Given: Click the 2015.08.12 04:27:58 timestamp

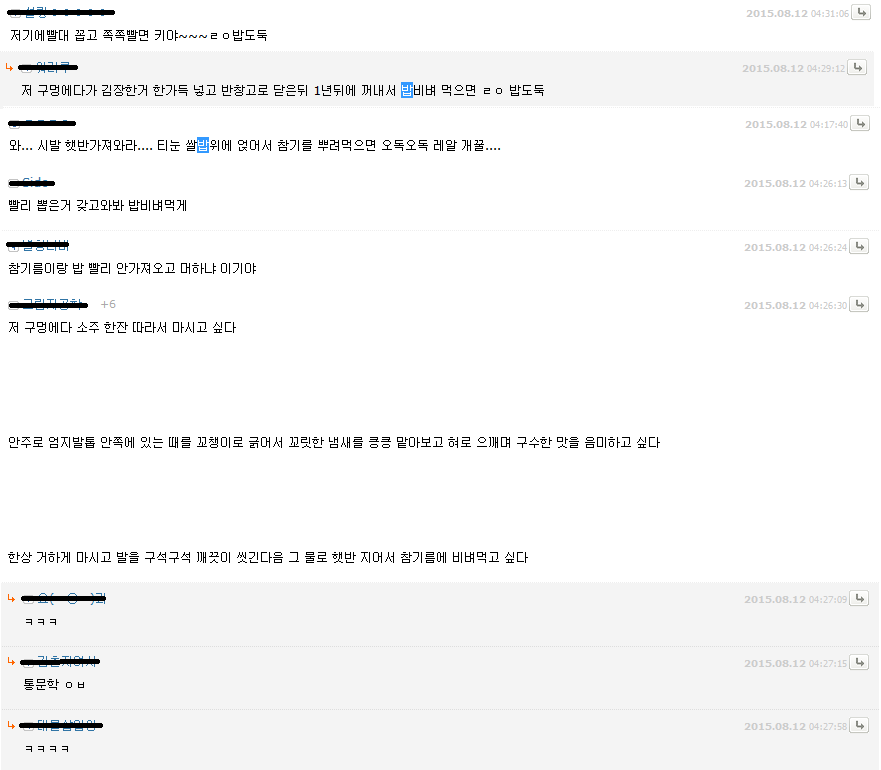Looking at the screenshot, I should pos(796,726).
